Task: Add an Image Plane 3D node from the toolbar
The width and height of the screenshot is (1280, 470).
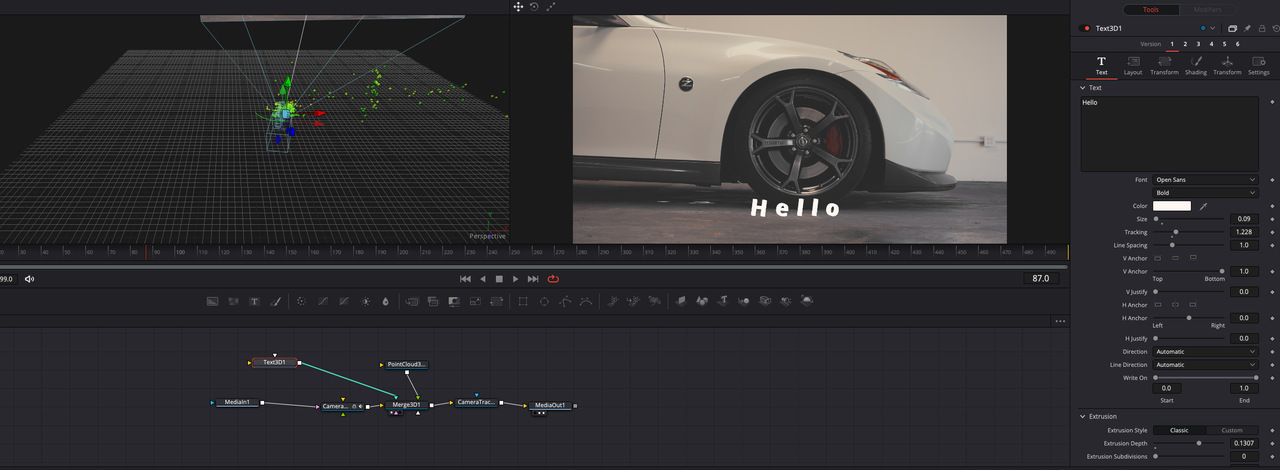Action: point(680,300)
